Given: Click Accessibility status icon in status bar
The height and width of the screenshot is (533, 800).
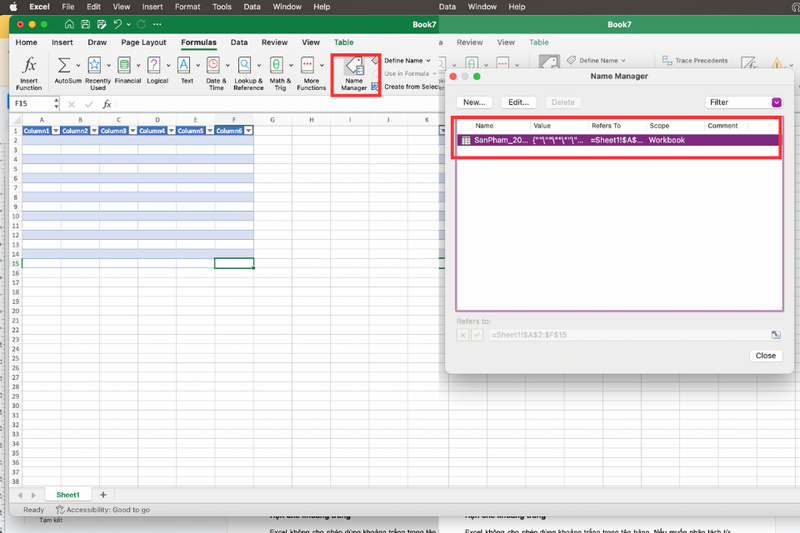Looking at the screenshot, I should (60, 510).
